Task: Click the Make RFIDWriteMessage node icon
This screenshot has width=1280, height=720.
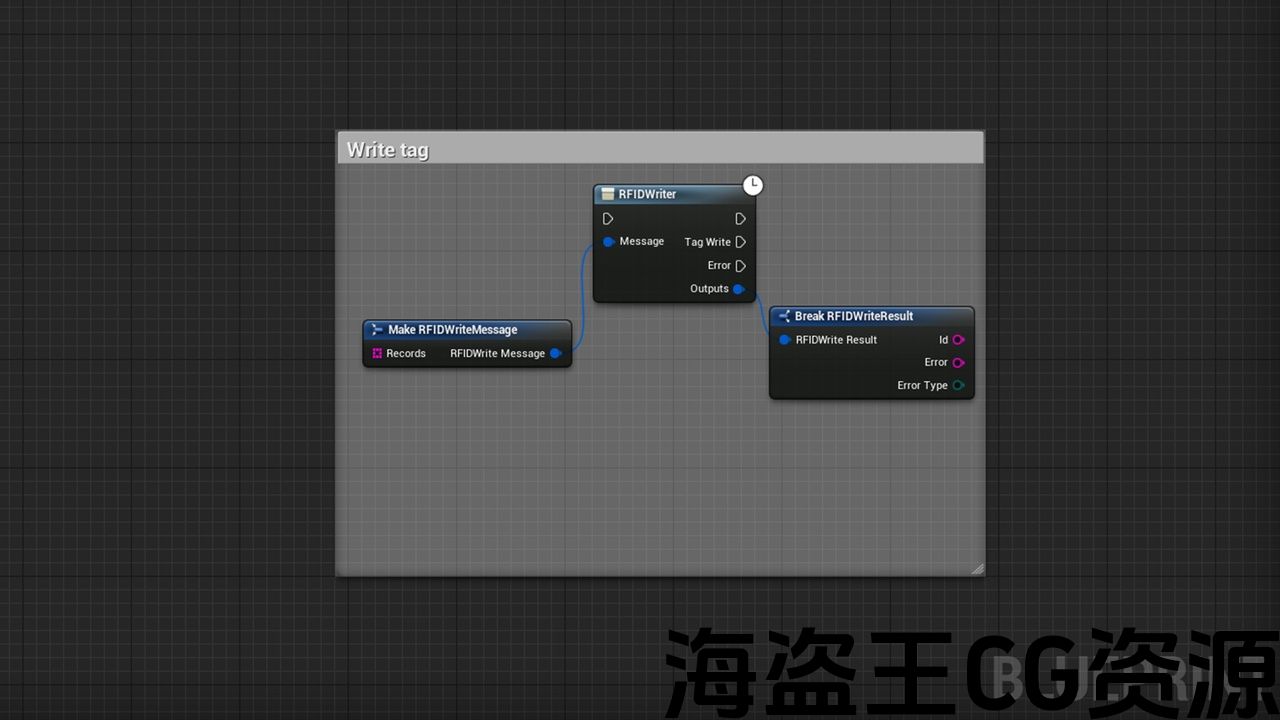Action: coord(377,330)
